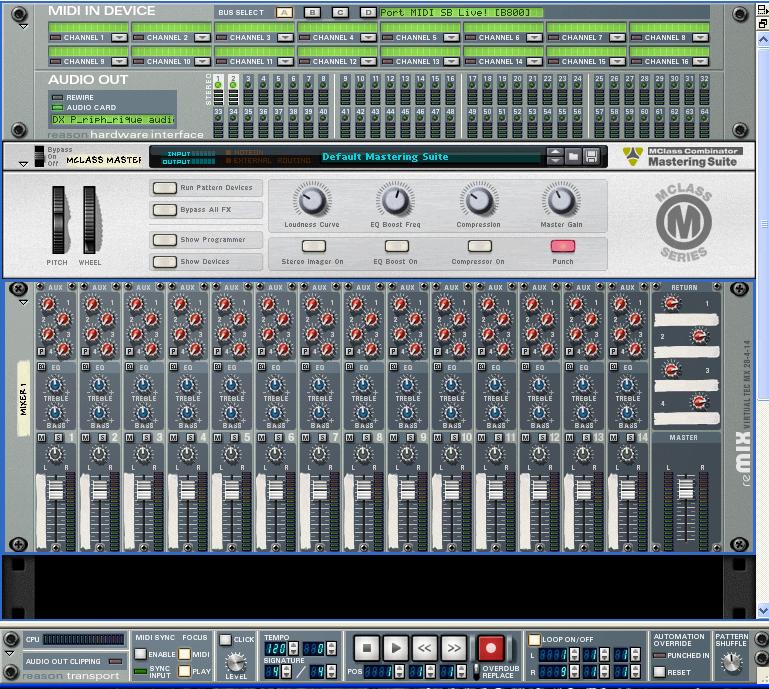Select MIDI bus A

tap(284, 13)
